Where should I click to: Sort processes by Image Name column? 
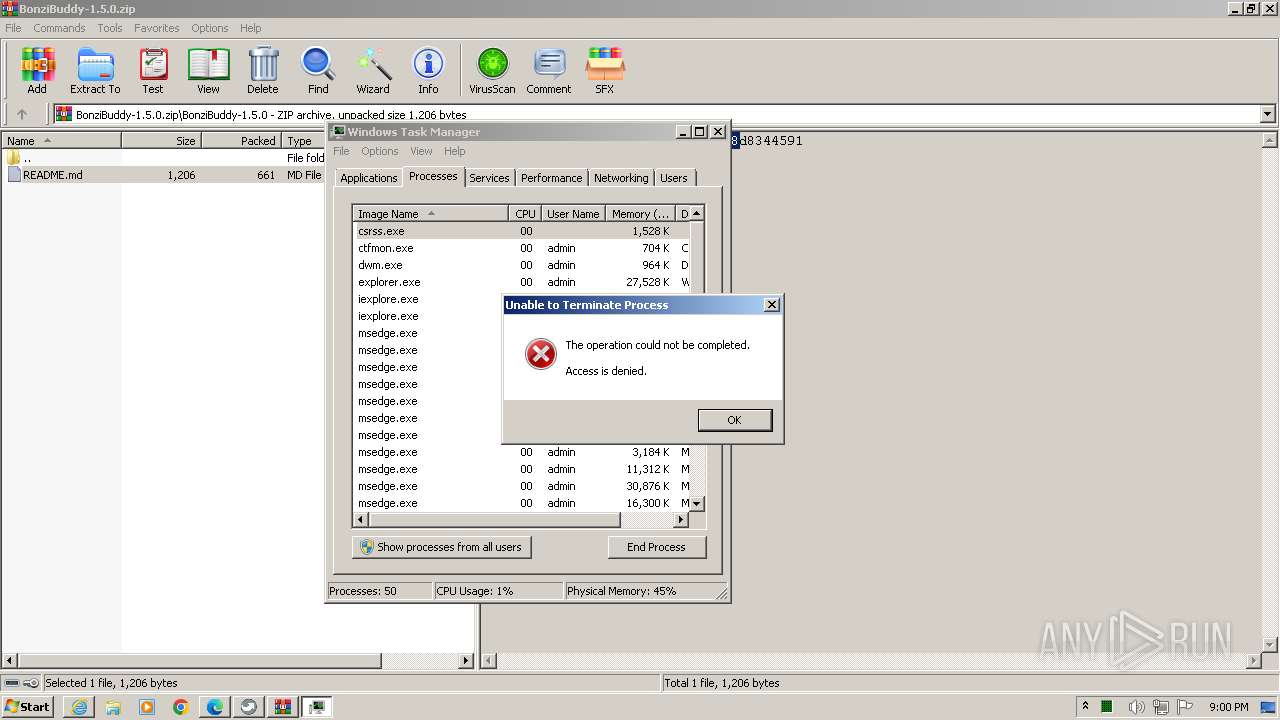[431, 213]
